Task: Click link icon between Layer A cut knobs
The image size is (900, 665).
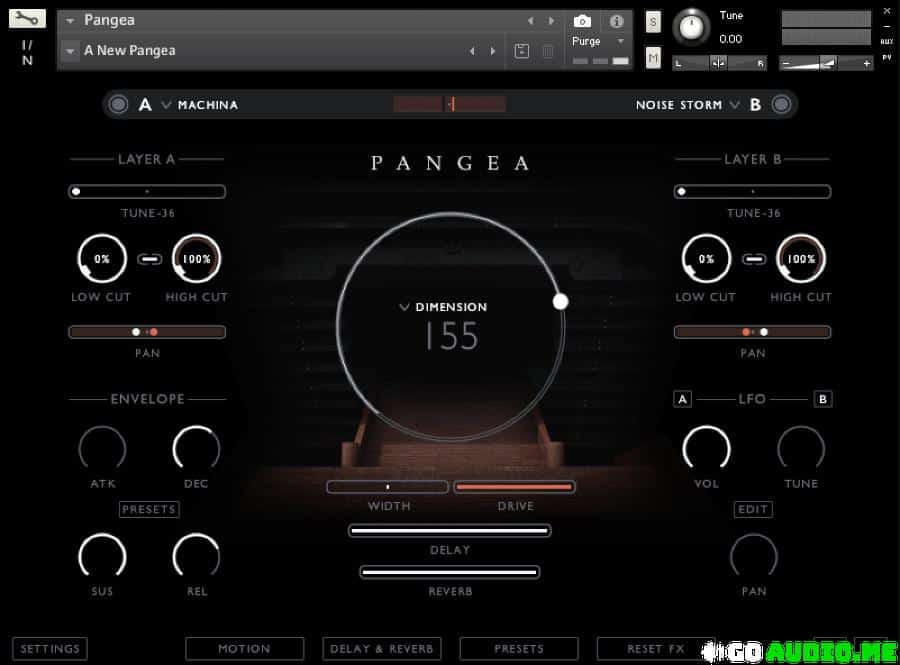Action: [x=150, y=259]
